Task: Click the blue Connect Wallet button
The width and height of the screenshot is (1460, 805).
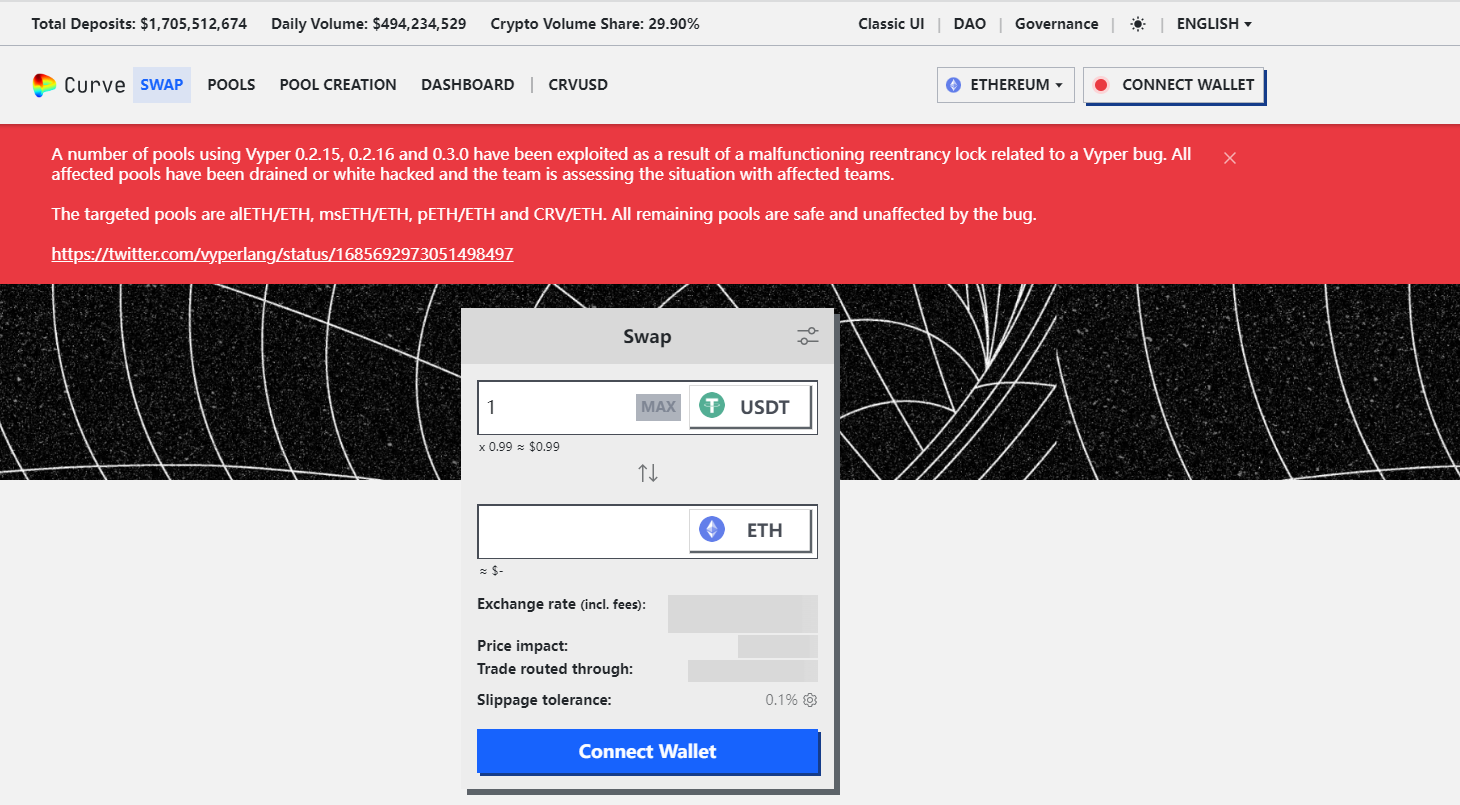Action: click(648, 751)
